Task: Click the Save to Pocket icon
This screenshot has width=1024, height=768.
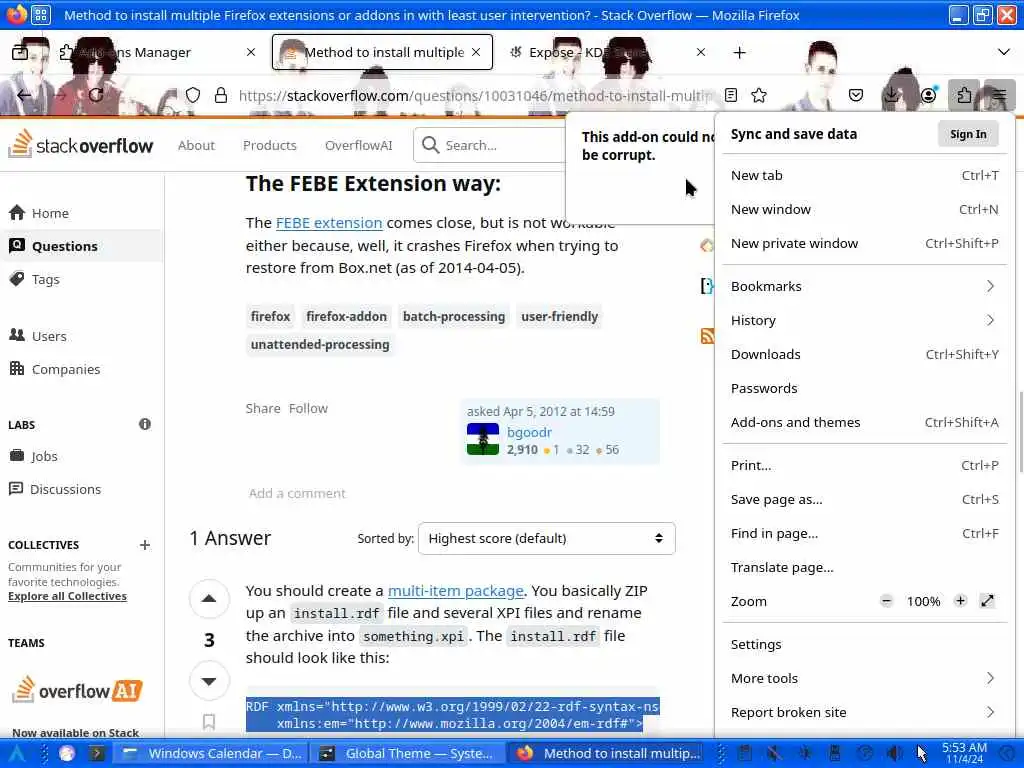Action: [x=856, y=95]
